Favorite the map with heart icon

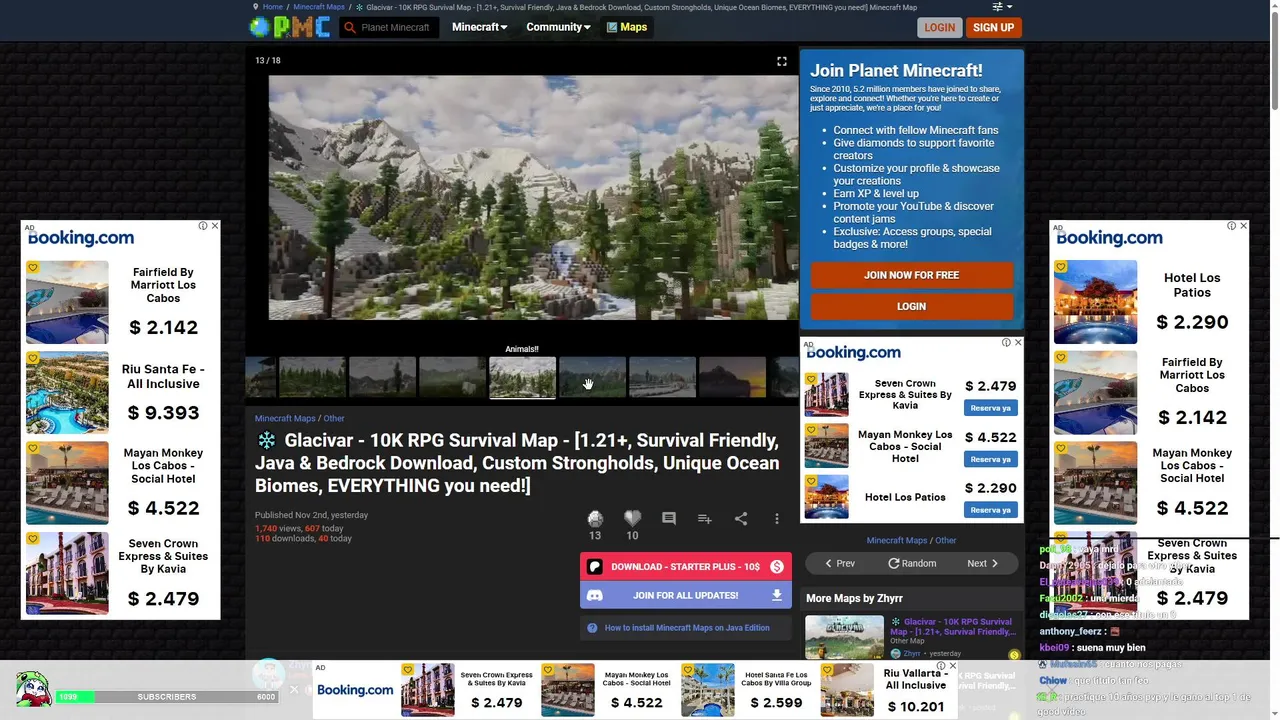(632, 518)
